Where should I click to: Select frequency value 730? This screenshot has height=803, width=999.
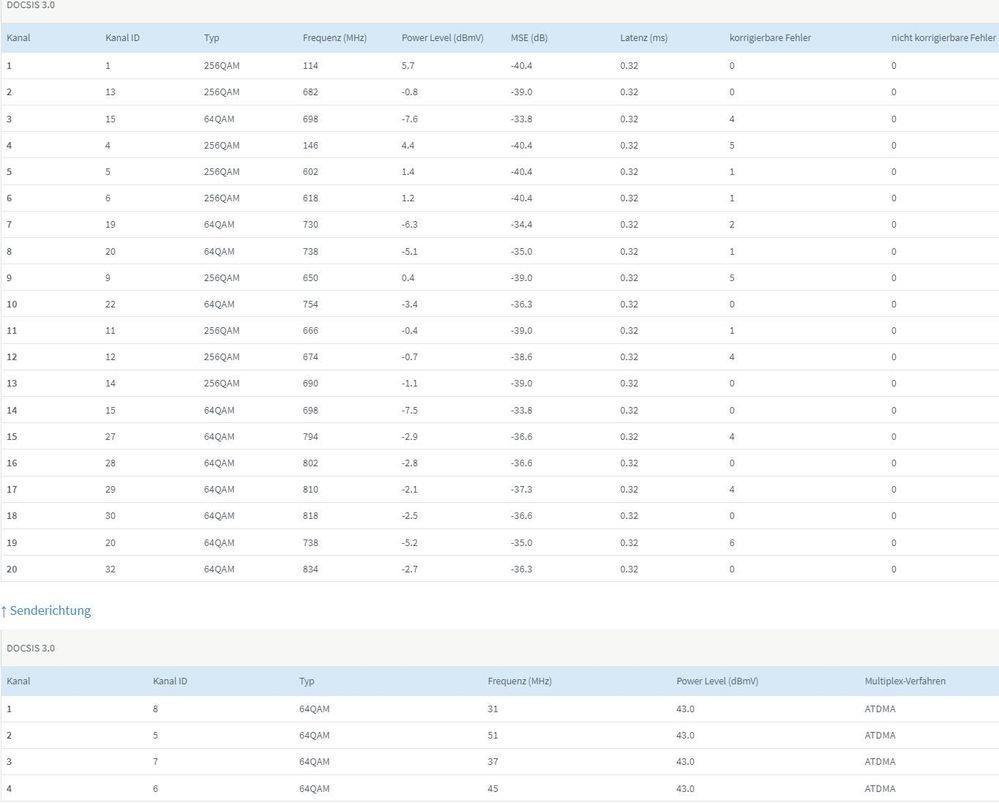(x=310, y=224)
